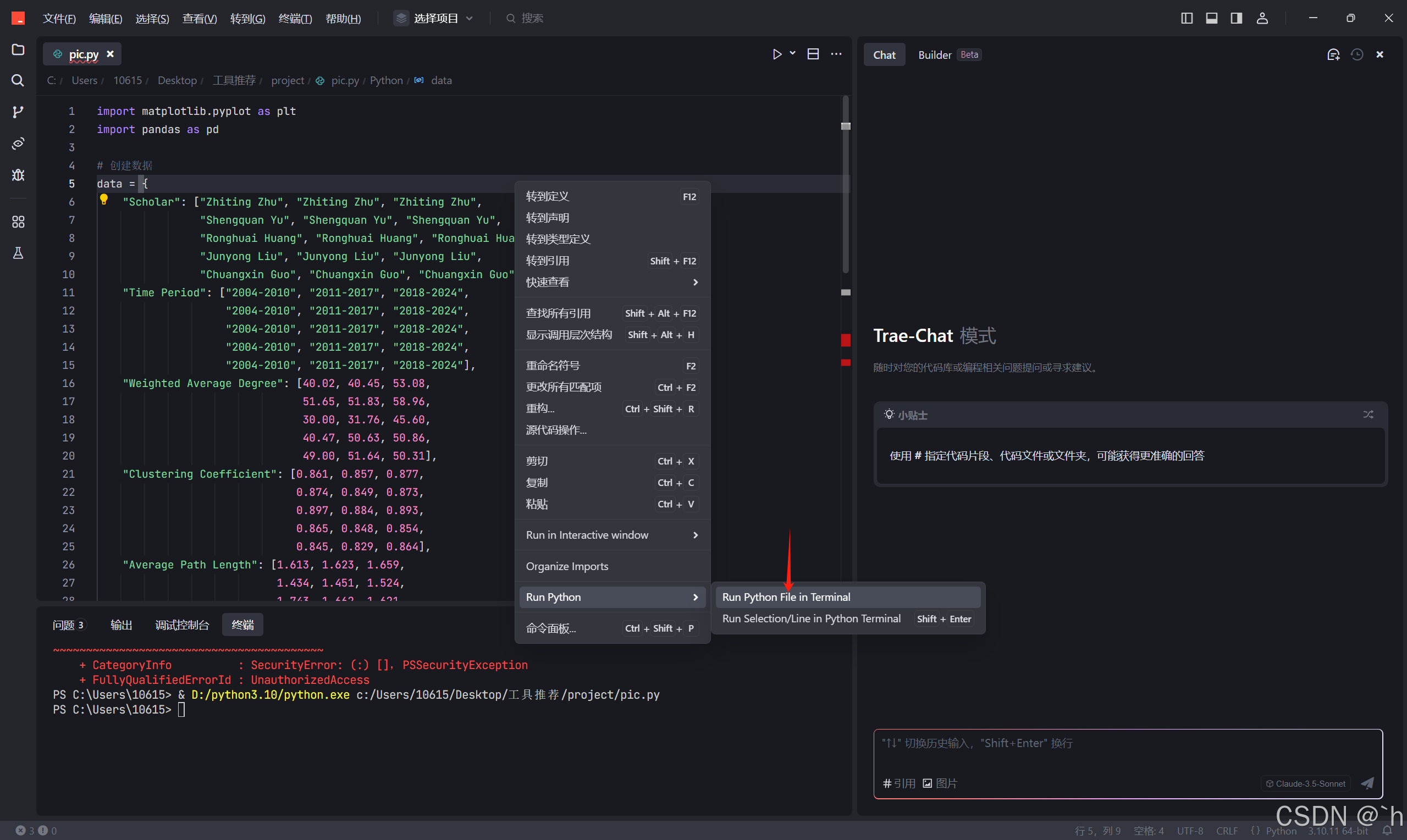The image size is (1407, 840).
Task: Expand the run button dropdown arrow
Action: click(x=792, y=53)
